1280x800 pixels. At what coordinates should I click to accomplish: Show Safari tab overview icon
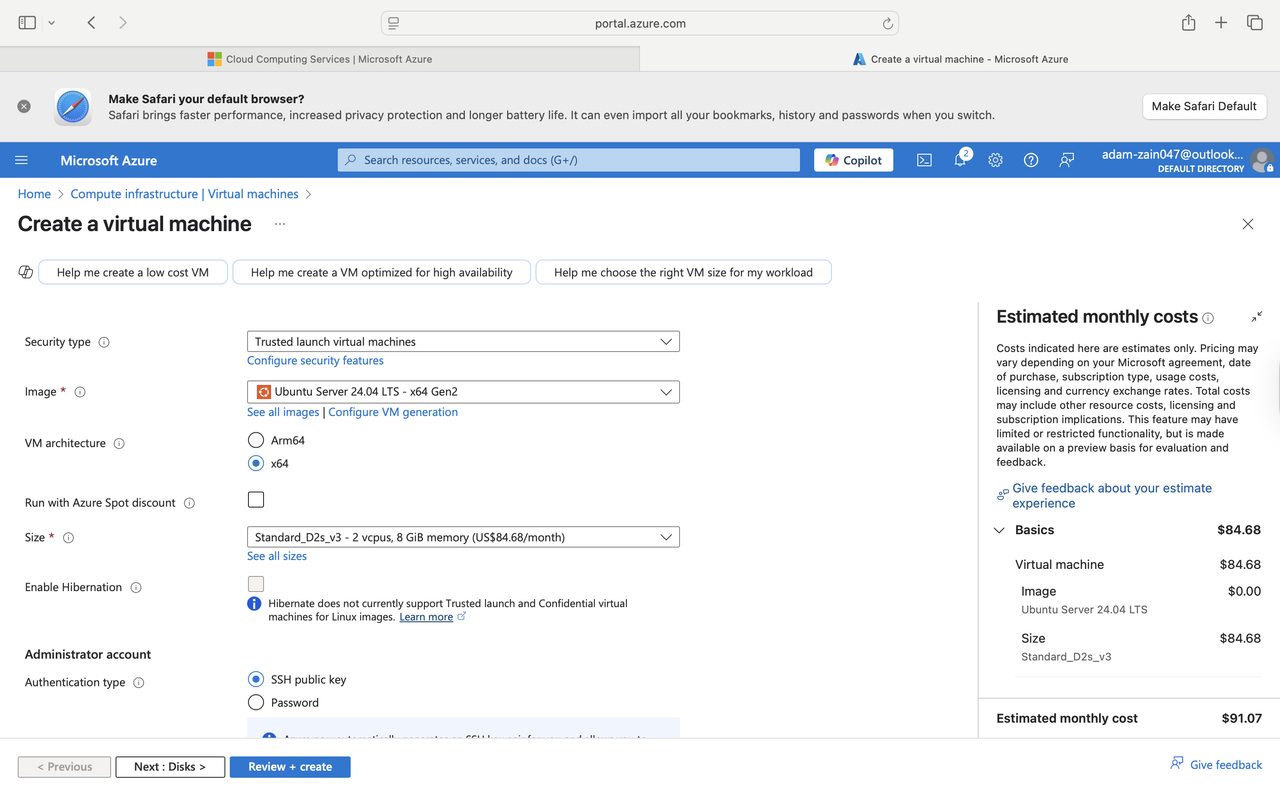[x=1255, y=22]
